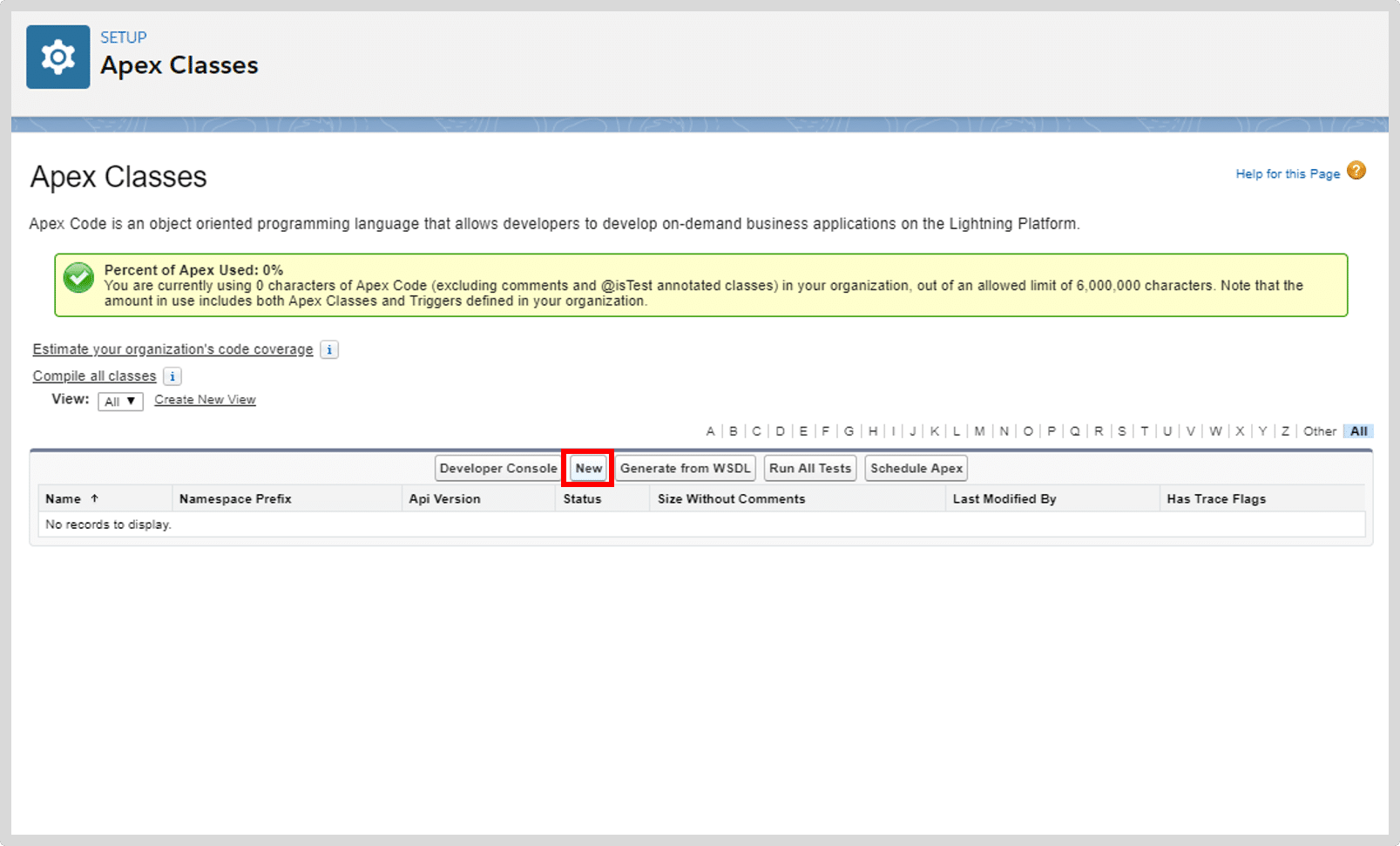Image resolution: width=1400 pixels, height=846 pixels.
Task: Filter classes by letter Y
Action: 1262,431
